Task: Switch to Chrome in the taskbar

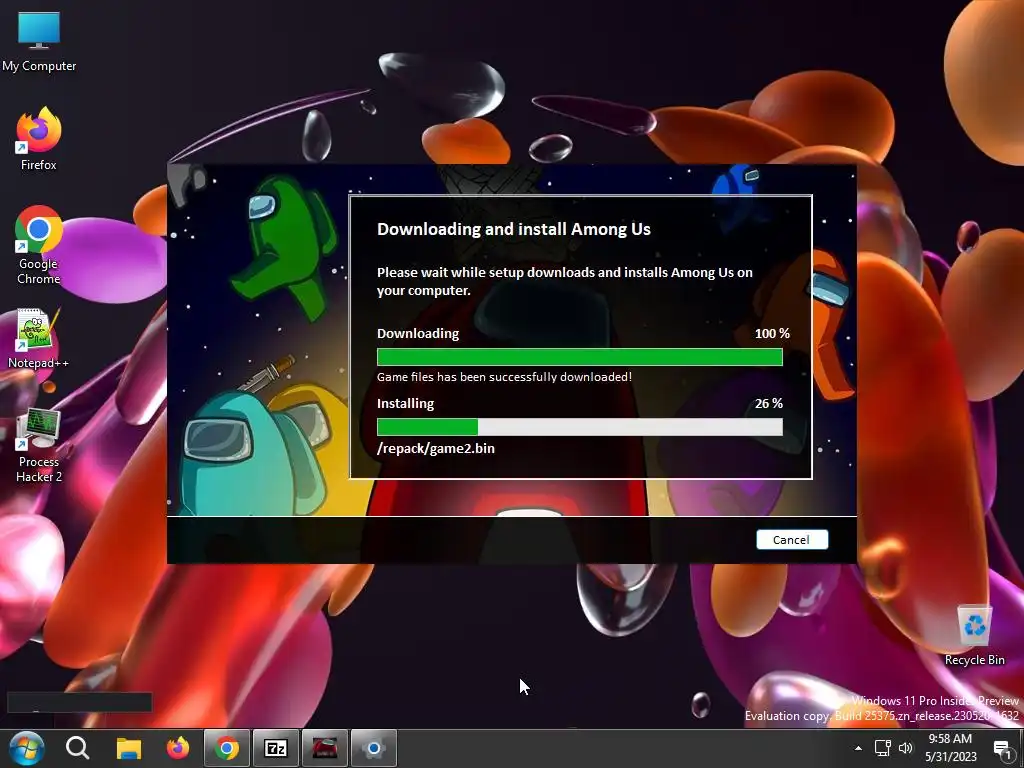Action: click(x=227, y=748)
